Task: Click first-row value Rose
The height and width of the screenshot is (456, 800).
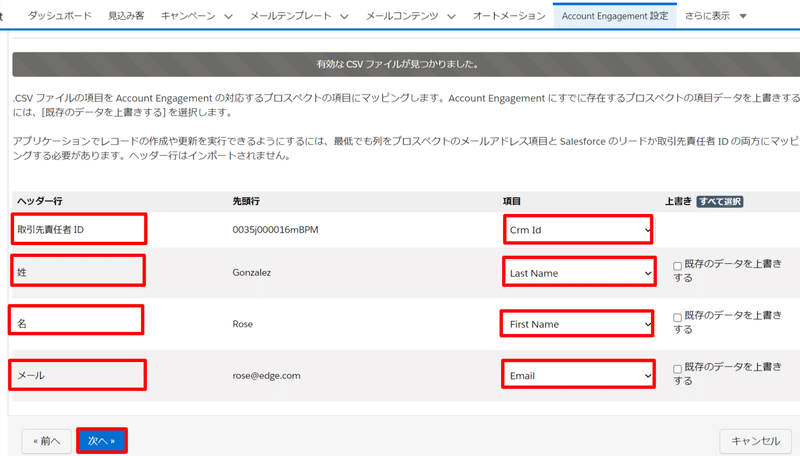Action: coord(242,324)
